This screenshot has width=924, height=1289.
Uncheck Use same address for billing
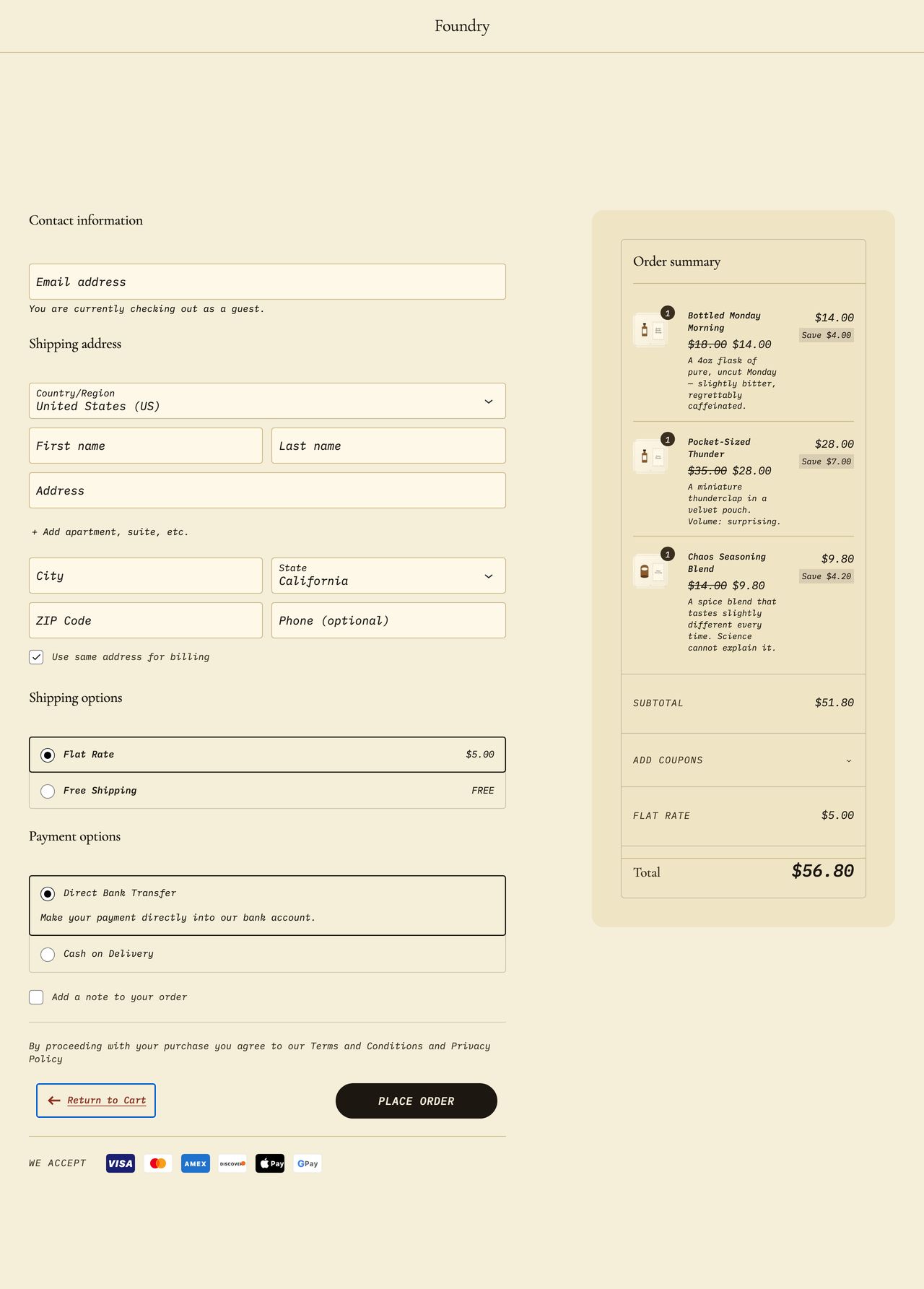pos(36,657)
